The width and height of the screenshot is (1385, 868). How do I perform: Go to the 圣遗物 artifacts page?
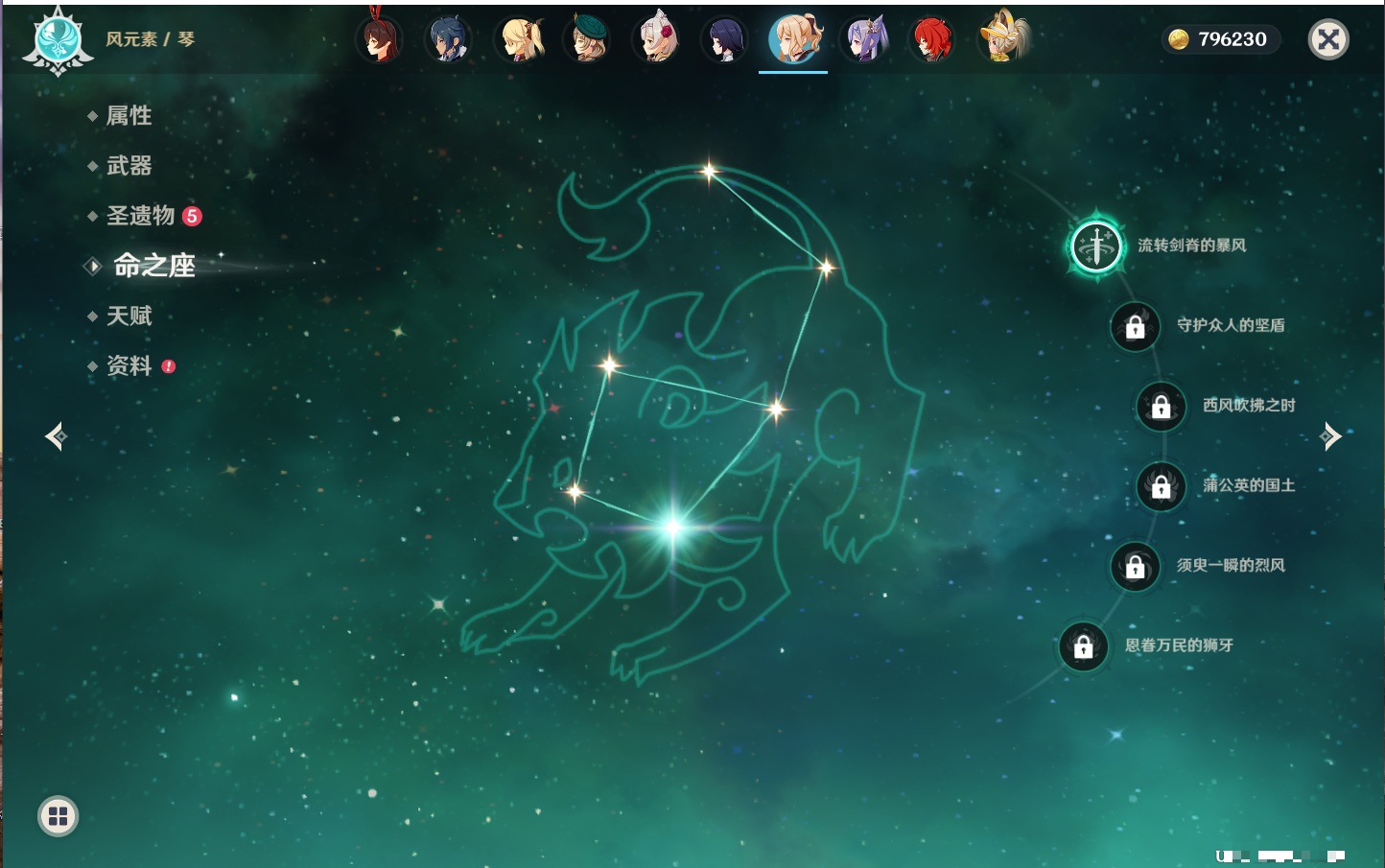click(x=140, y=216)
